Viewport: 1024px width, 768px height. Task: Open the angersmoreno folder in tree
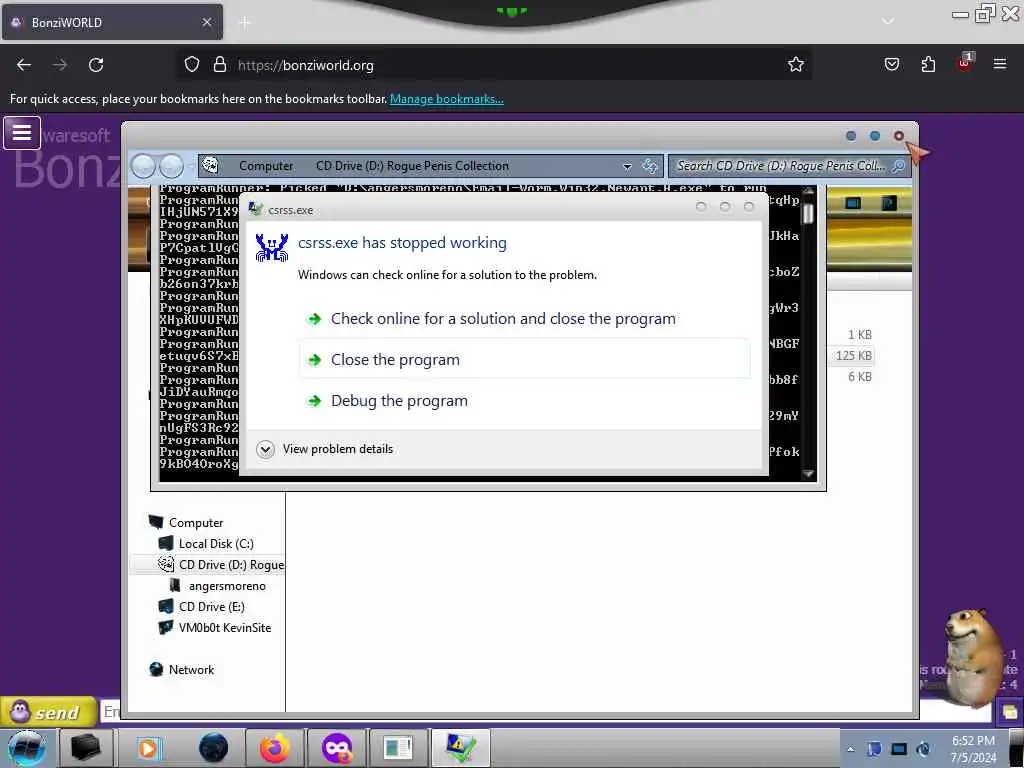[227, 586]
